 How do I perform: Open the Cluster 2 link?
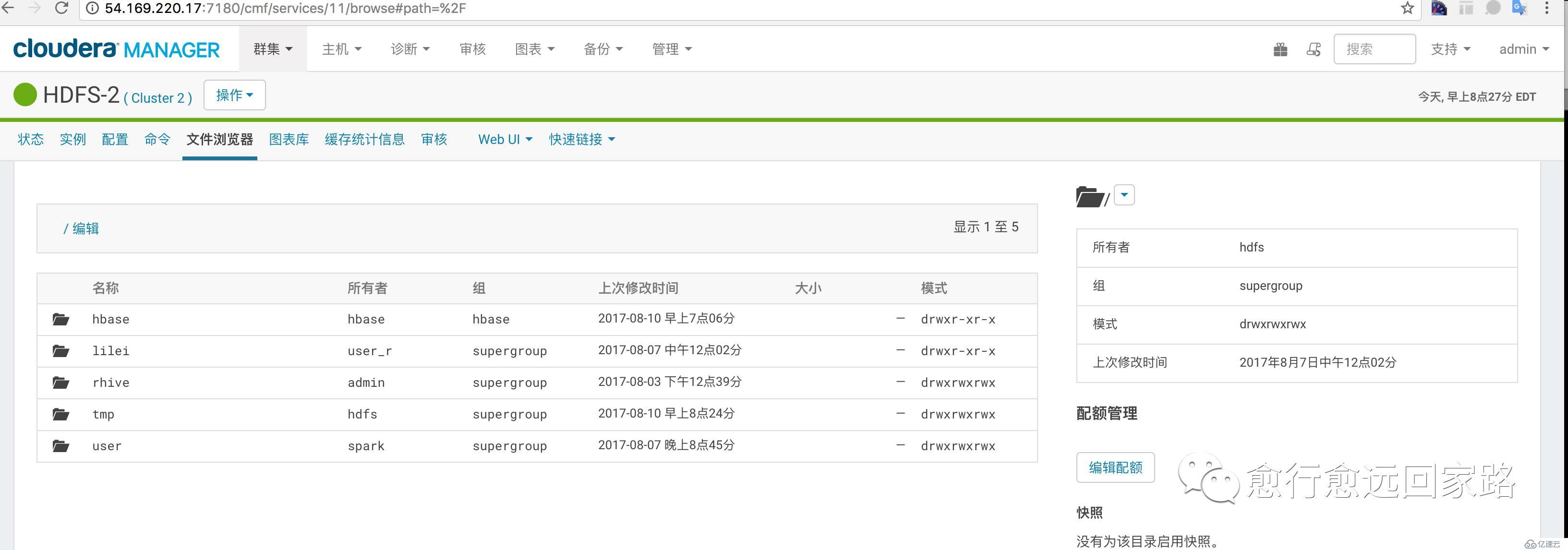[x=158, y=98]
